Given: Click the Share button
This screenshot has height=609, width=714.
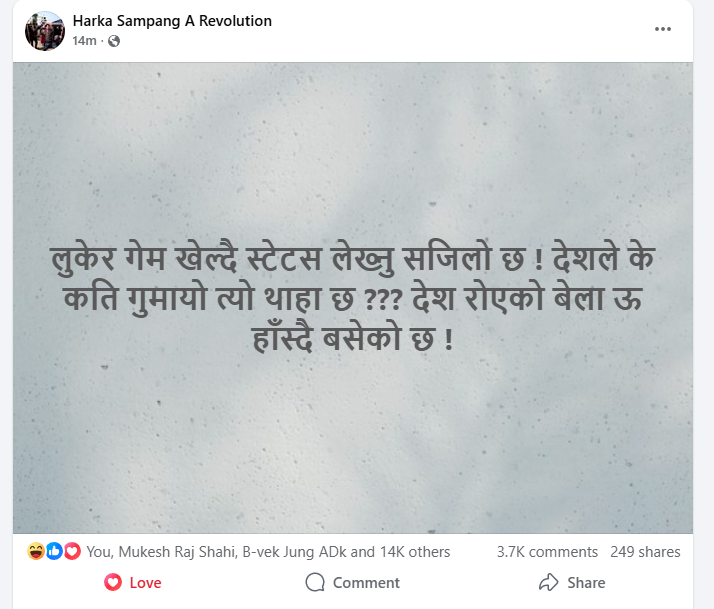Looking at the screenshot, I should coord(572,583).
